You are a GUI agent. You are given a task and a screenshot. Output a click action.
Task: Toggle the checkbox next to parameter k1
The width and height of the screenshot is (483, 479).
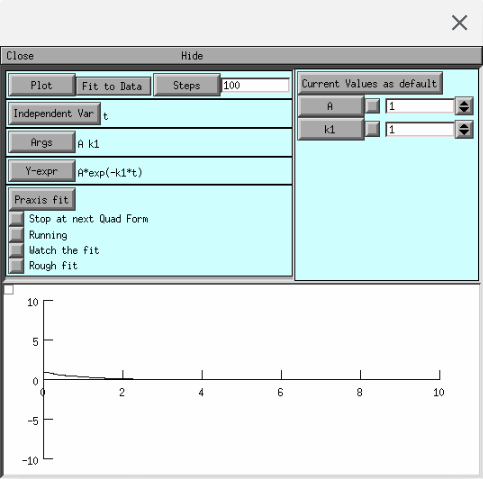pos(372,129)
